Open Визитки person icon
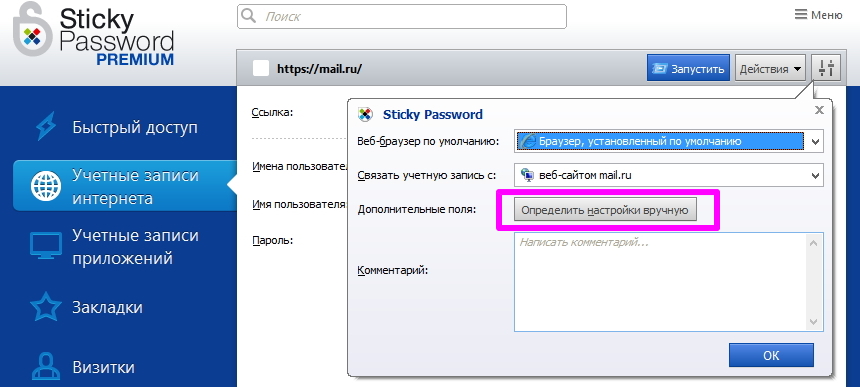The image size is (860, 387). 46,367
